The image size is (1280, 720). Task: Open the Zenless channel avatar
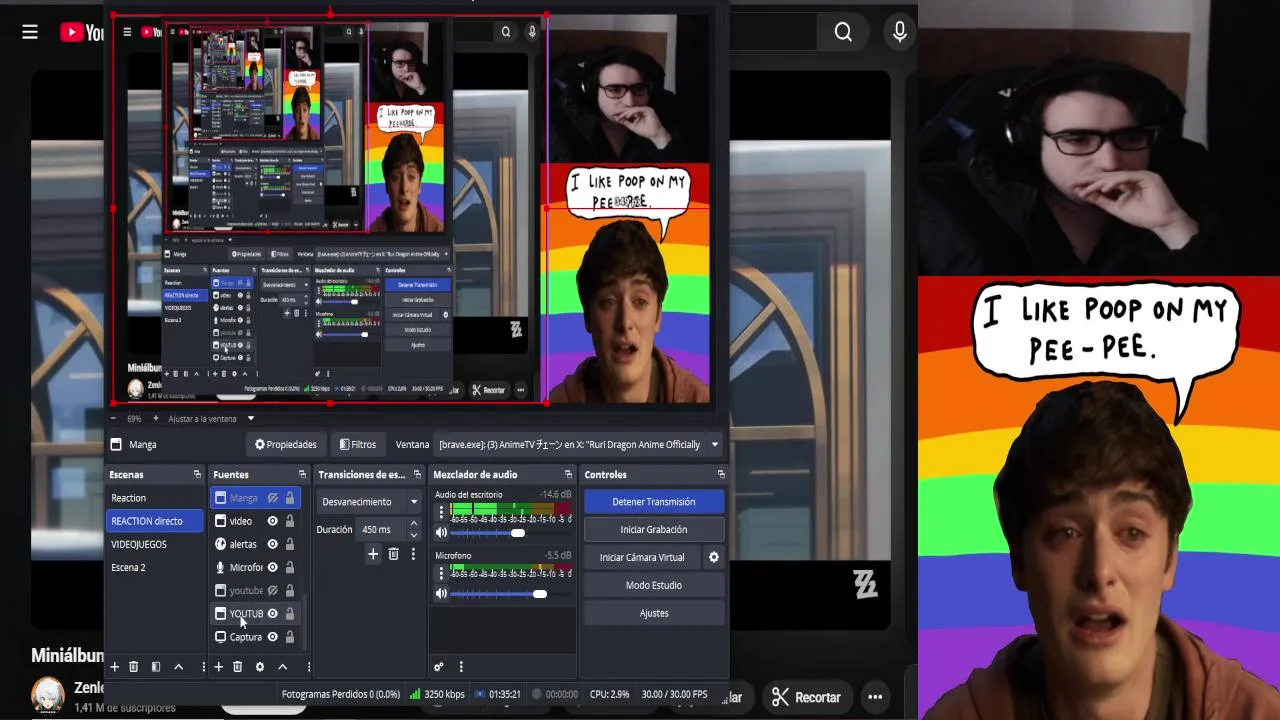pyautogui.click(x=47, y=695)
